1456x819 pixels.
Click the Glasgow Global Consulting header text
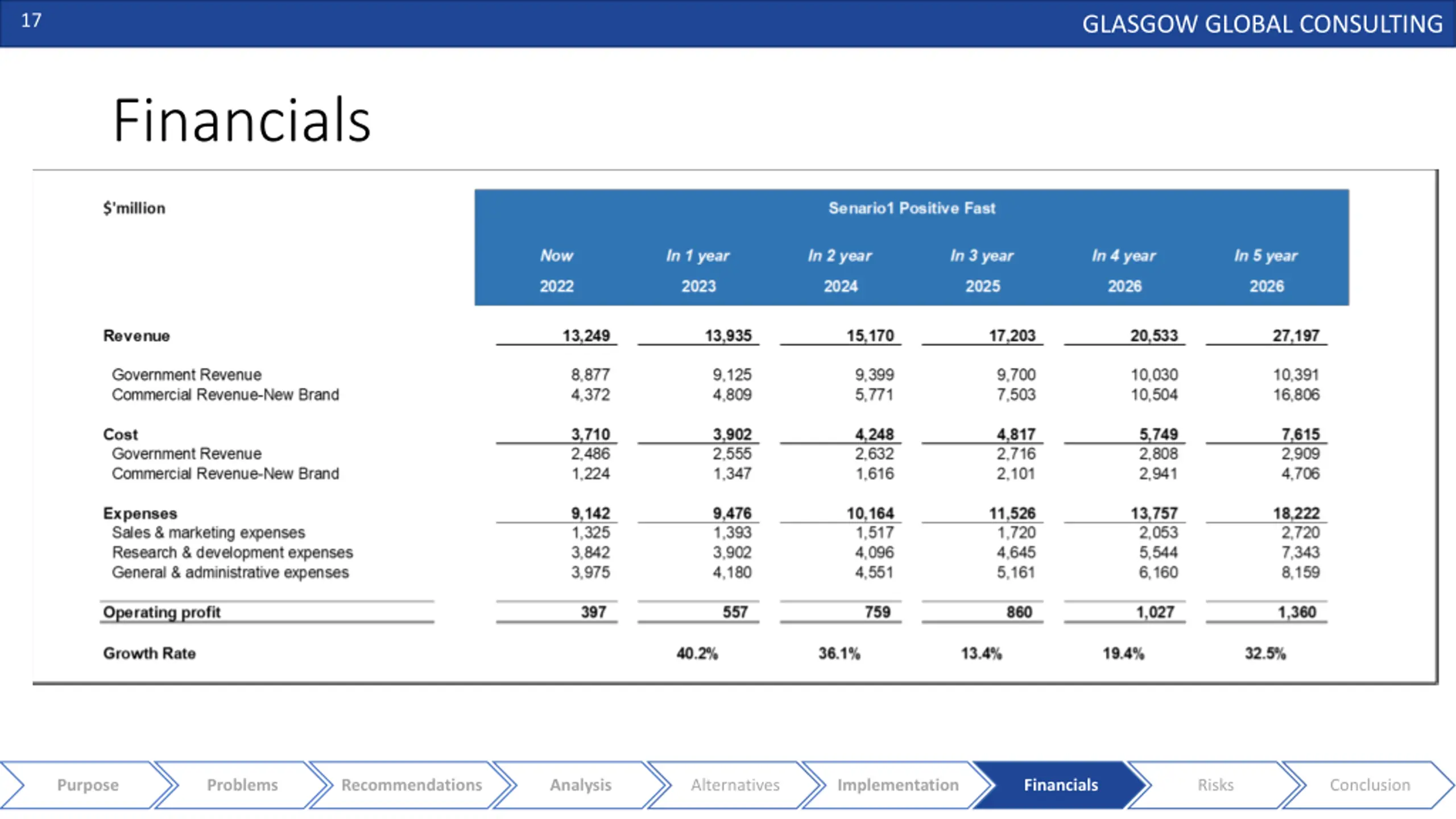(x=1262, y=24)
